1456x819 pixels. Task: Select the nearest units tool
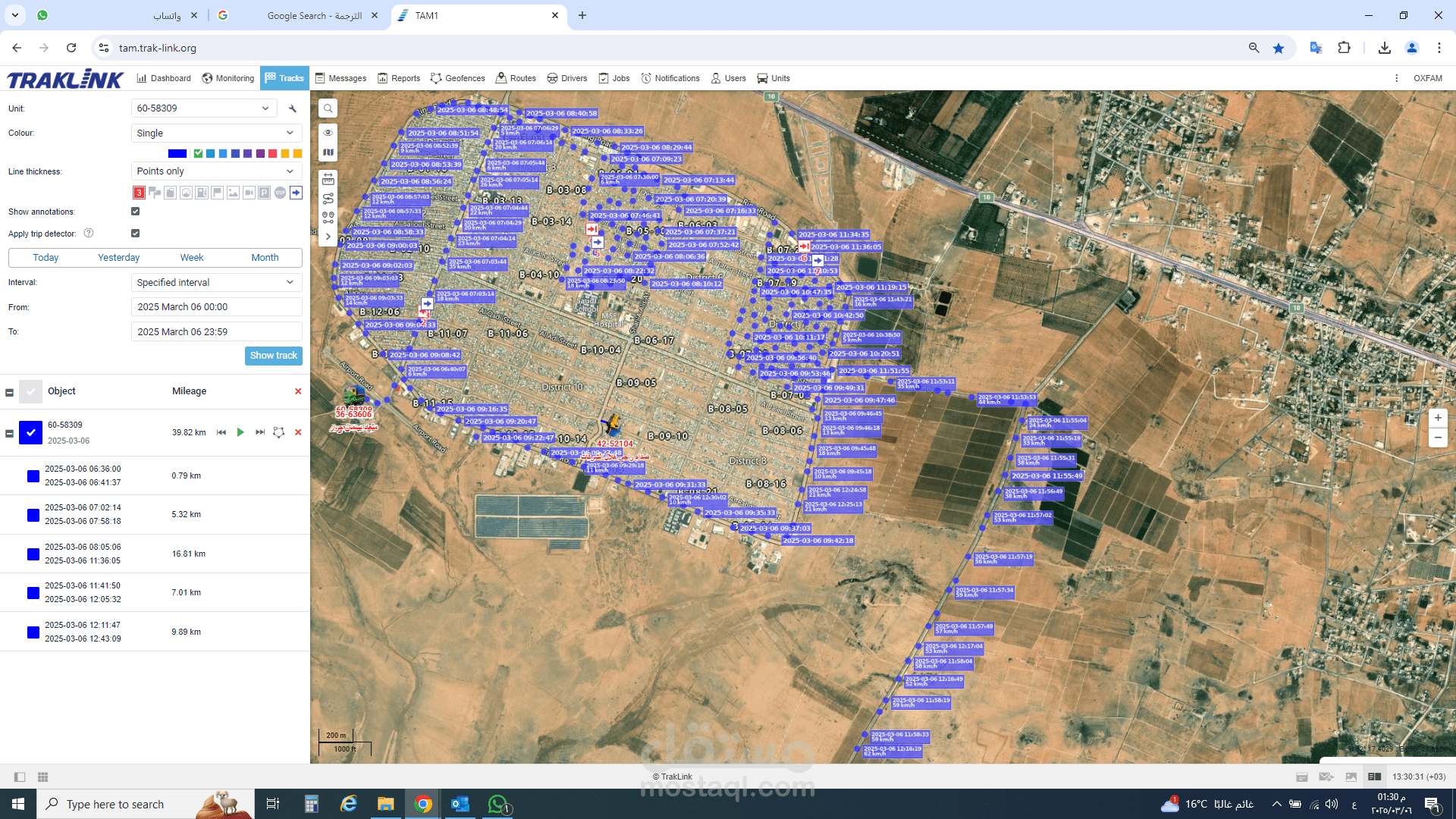(x=328, y=218)
